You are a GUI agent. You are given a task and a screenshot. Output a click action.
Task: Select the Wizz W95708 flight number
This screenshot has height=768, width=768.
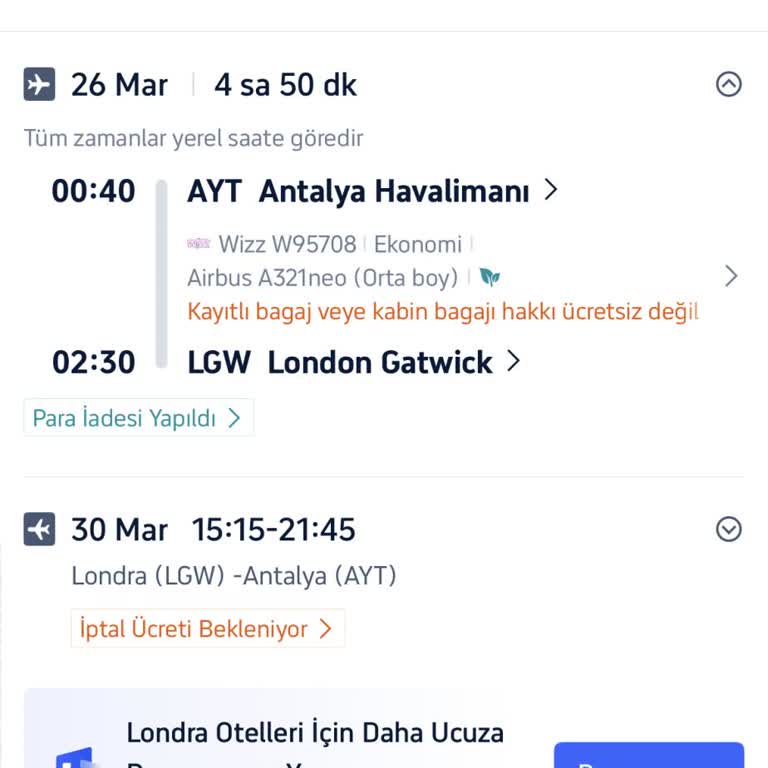tap(287, 244)
